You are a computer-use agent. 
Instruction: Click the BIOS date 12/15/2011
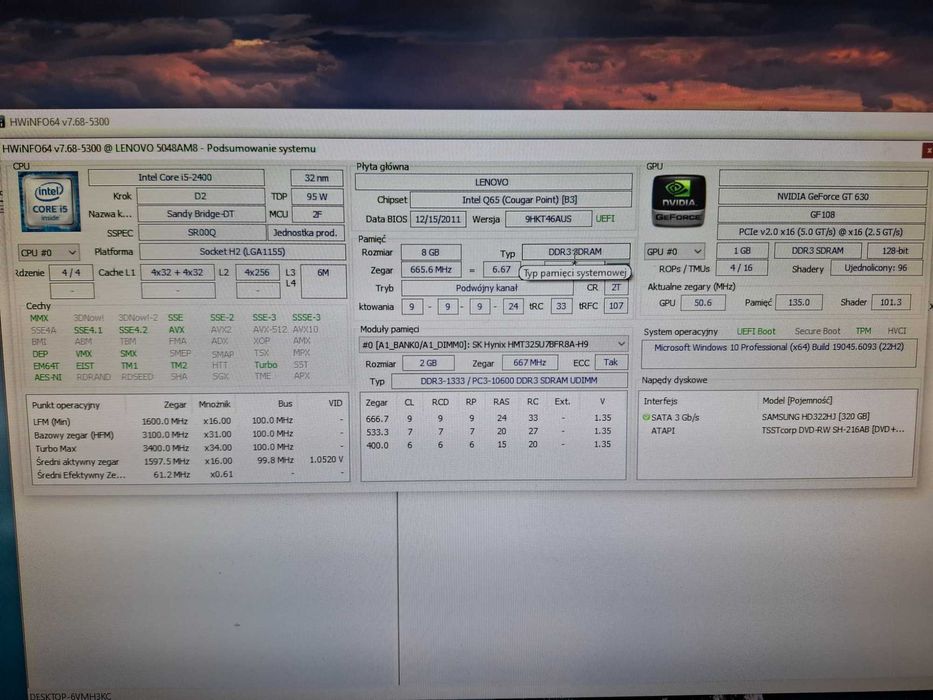click(x=438, y=219)
